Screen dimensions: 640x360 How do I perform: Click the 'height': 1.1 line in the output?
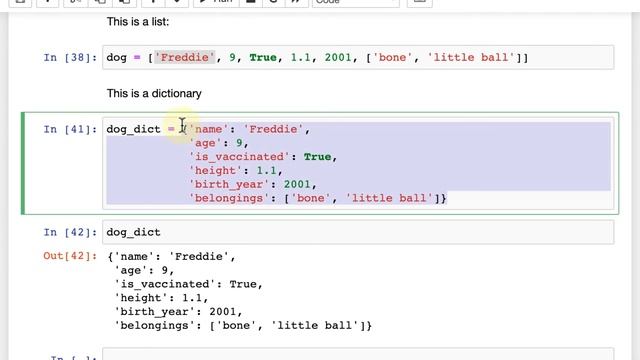coord(161,298)
